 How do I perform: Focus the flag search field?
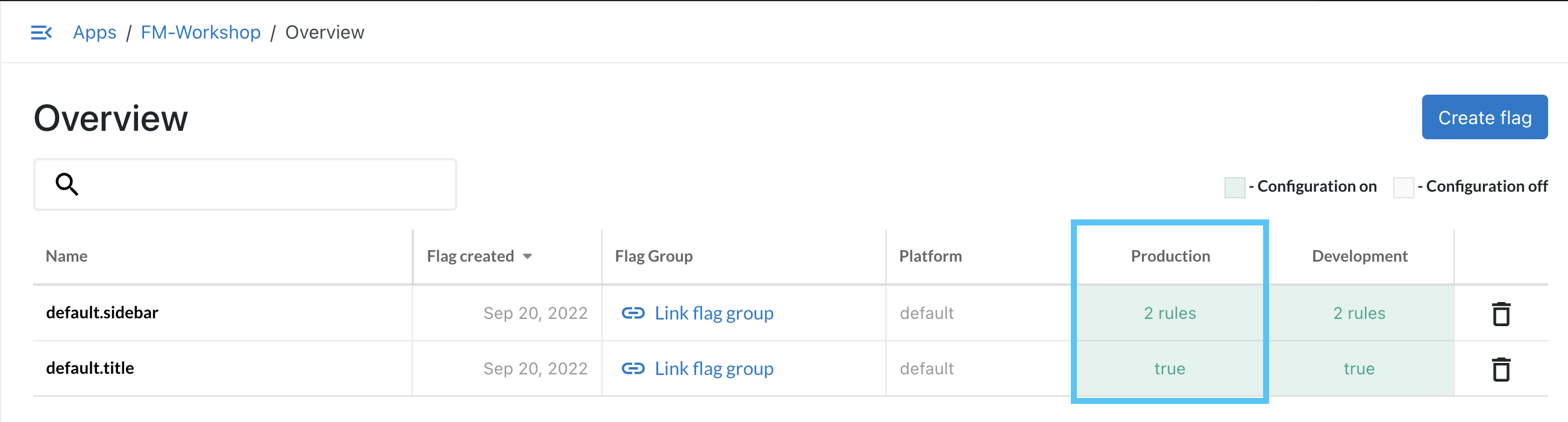point(262,184)
